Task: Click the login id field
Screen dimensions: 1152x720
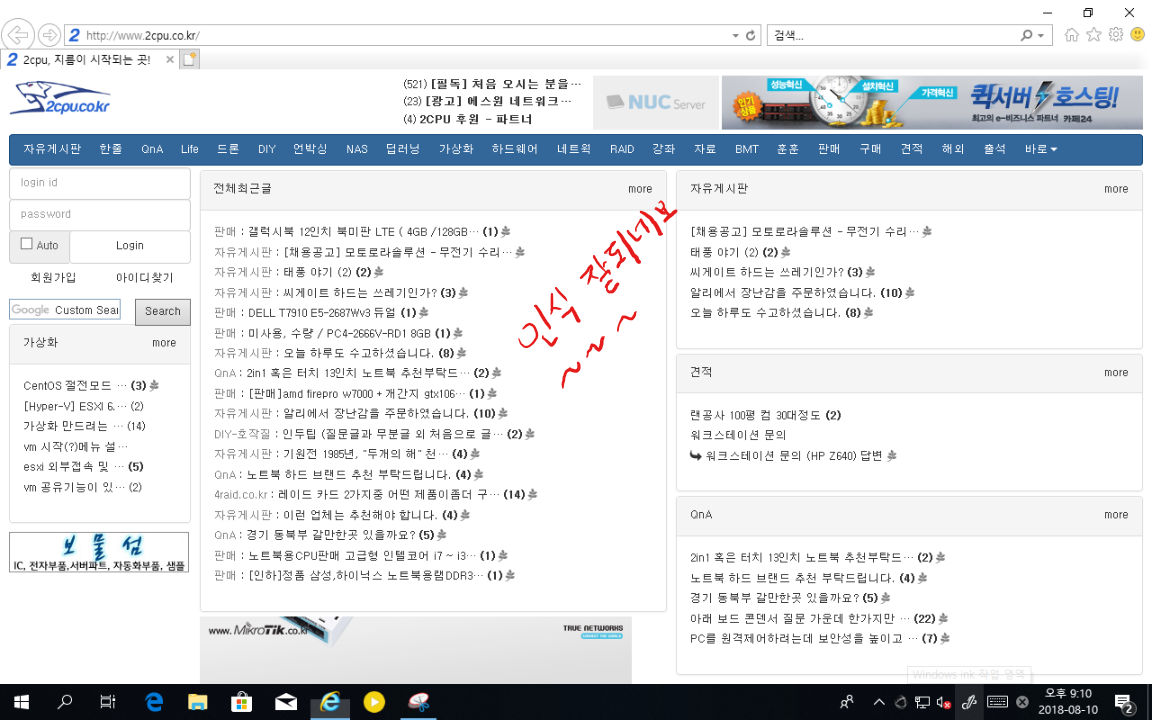Action: 100,183
